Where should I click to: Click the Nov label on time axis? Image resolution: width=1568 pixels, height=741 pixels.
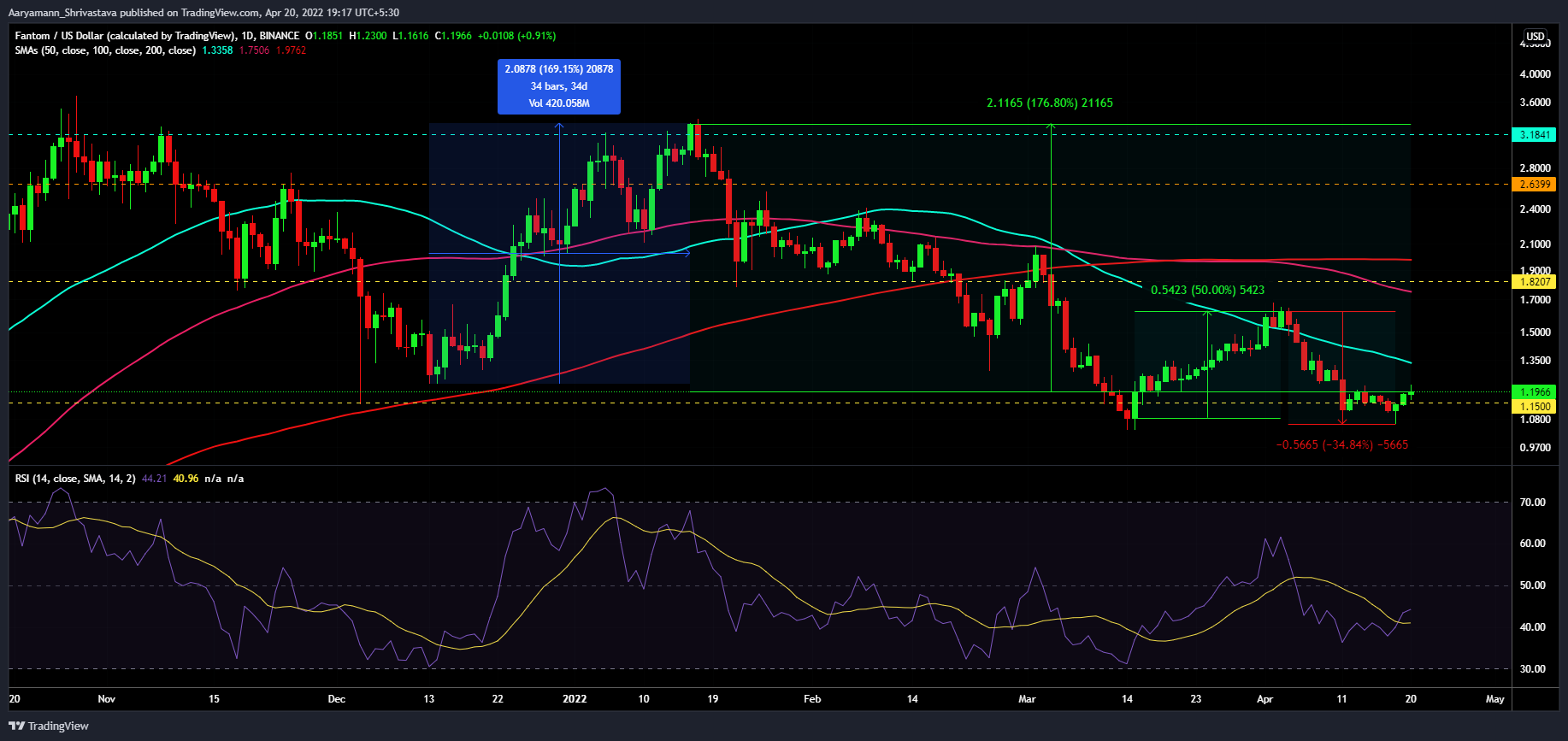[106, 699]
